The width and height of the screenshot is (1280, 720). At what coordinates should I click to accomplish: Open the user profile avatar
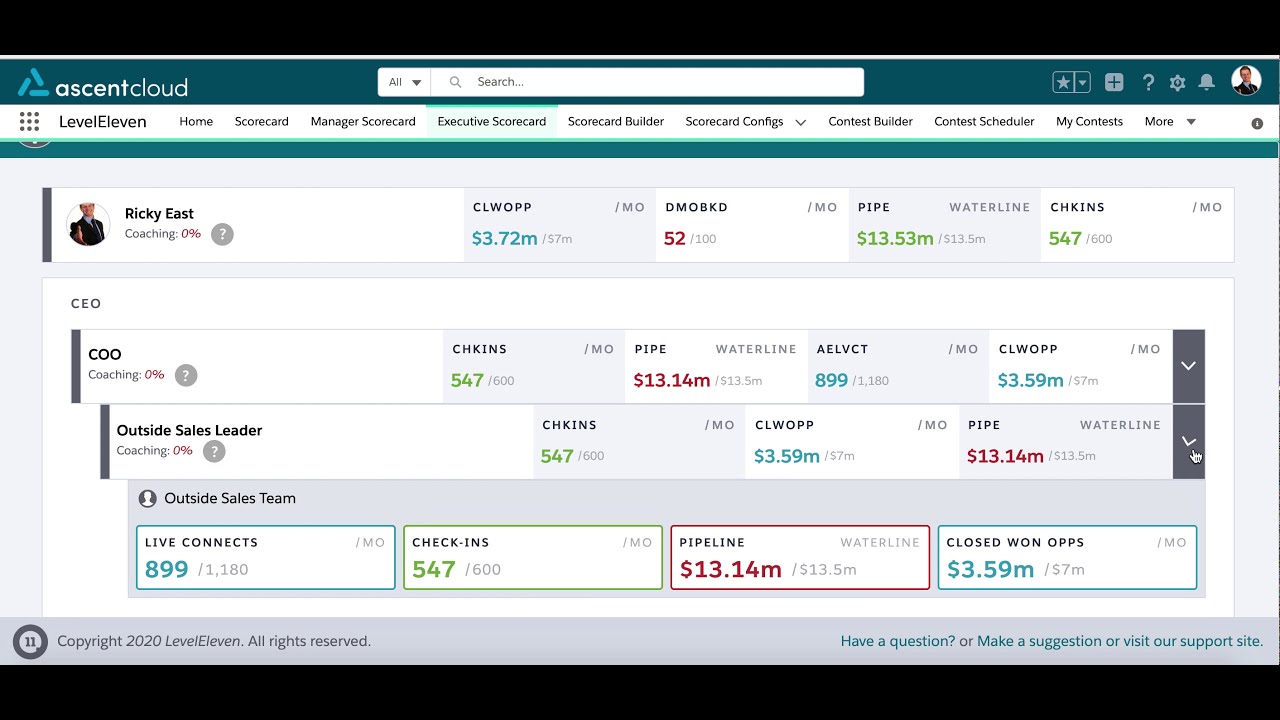(1246, 81)
